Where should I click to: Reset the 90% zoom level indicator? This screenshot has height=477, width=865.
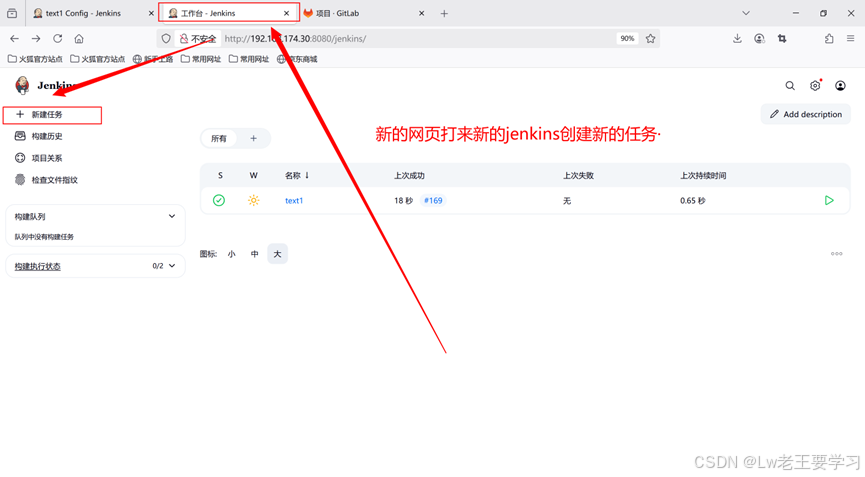[x=627, y=39]
